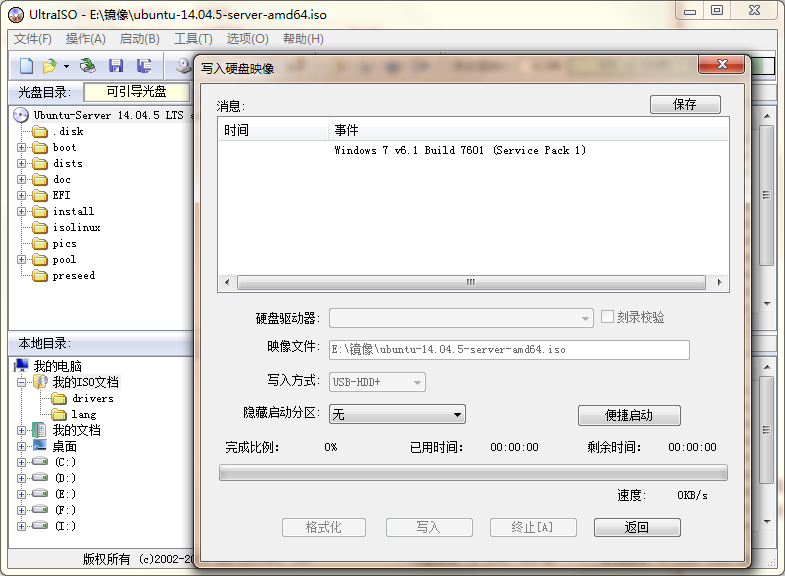
Task: Click the 保存 button in dialog
Action: click(x=685, y=105)
